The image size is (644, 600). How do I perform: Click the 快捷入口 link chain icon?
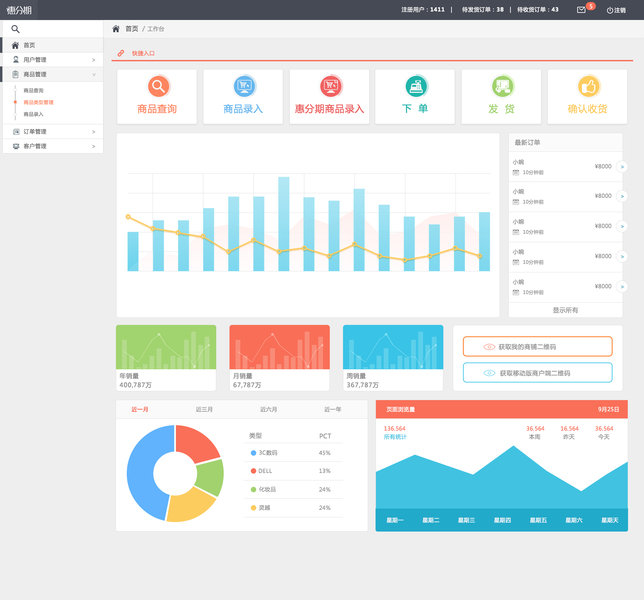click(121, 53)
